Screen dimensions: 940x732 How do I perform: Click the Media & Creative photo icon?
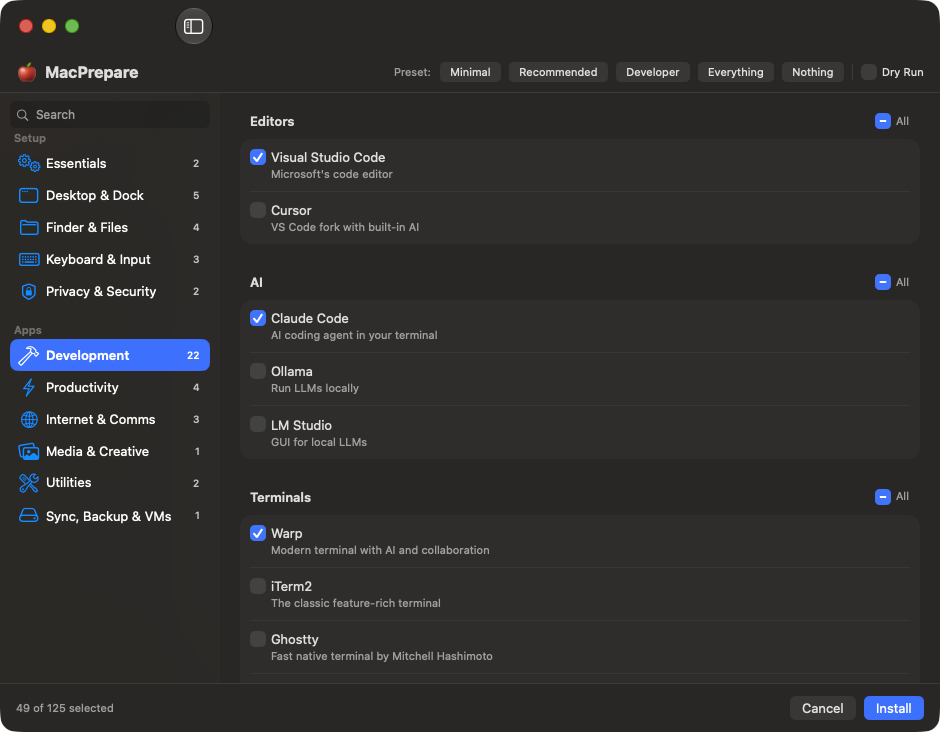[x=29, y=451]
